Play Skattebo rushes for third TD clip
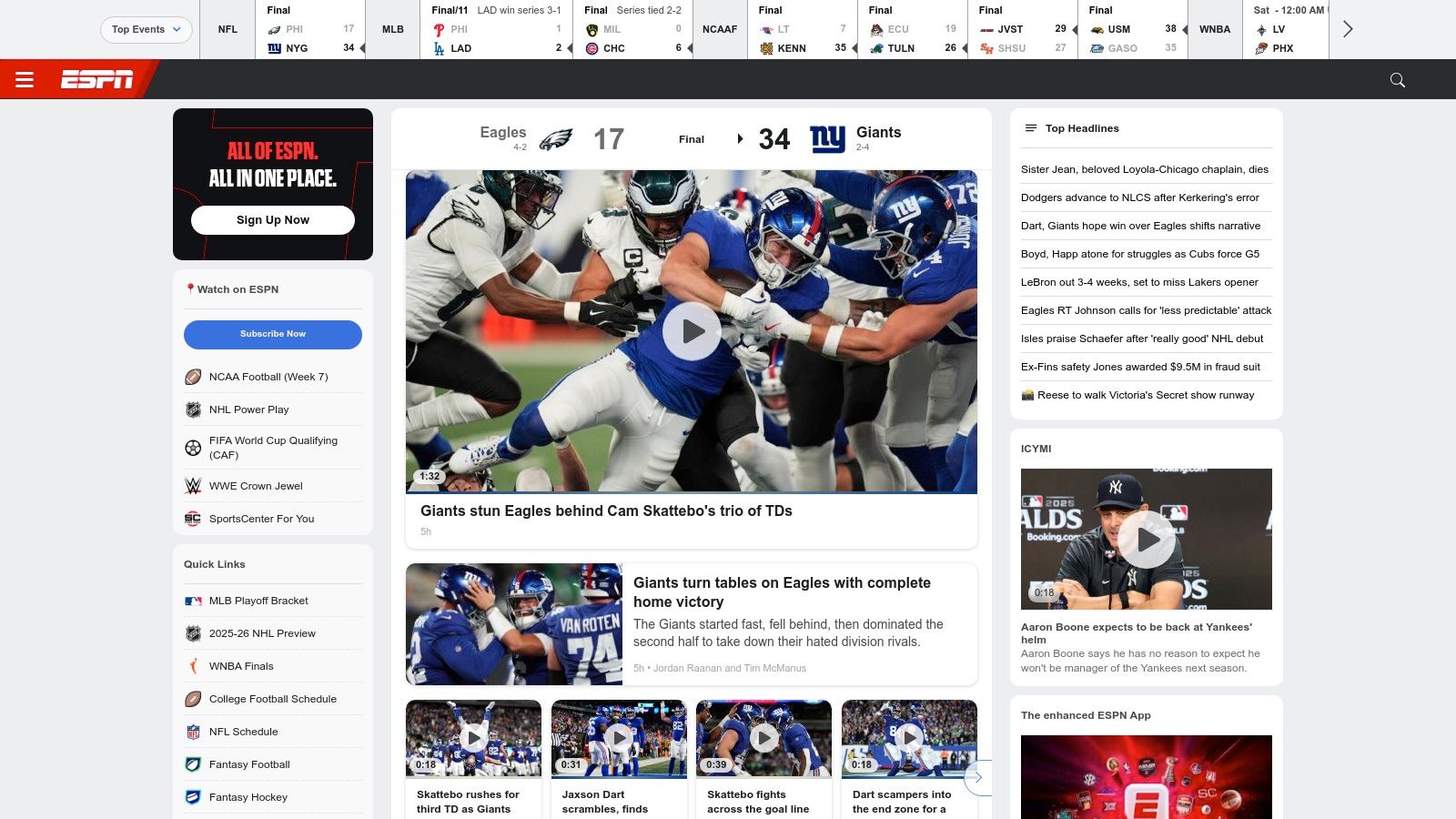1456x819 pixels. click(473, 738)
